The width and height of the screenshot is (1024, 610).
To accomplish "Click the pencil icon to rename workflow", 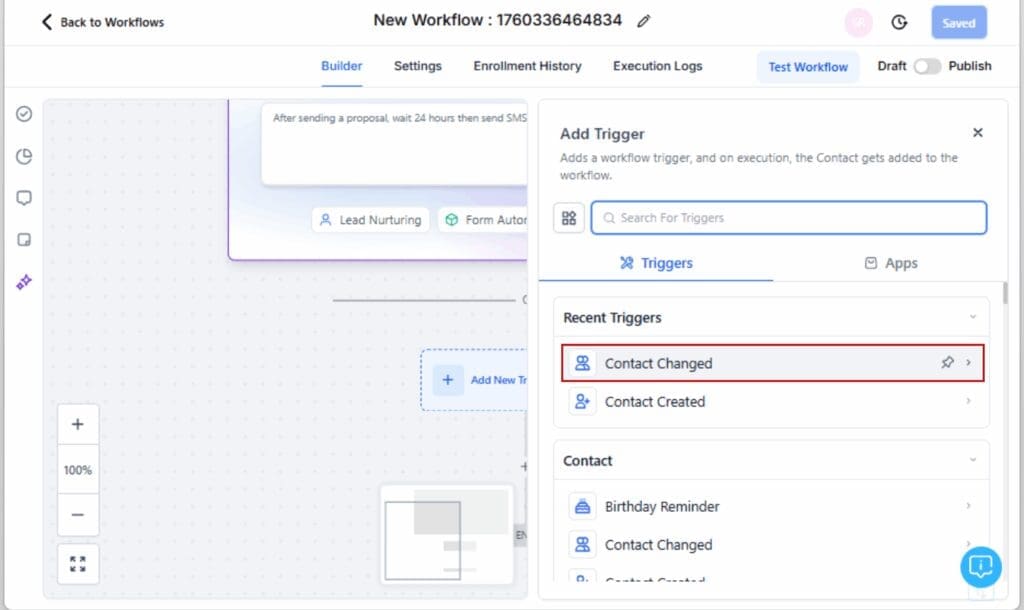I will (x=644, y=21).
